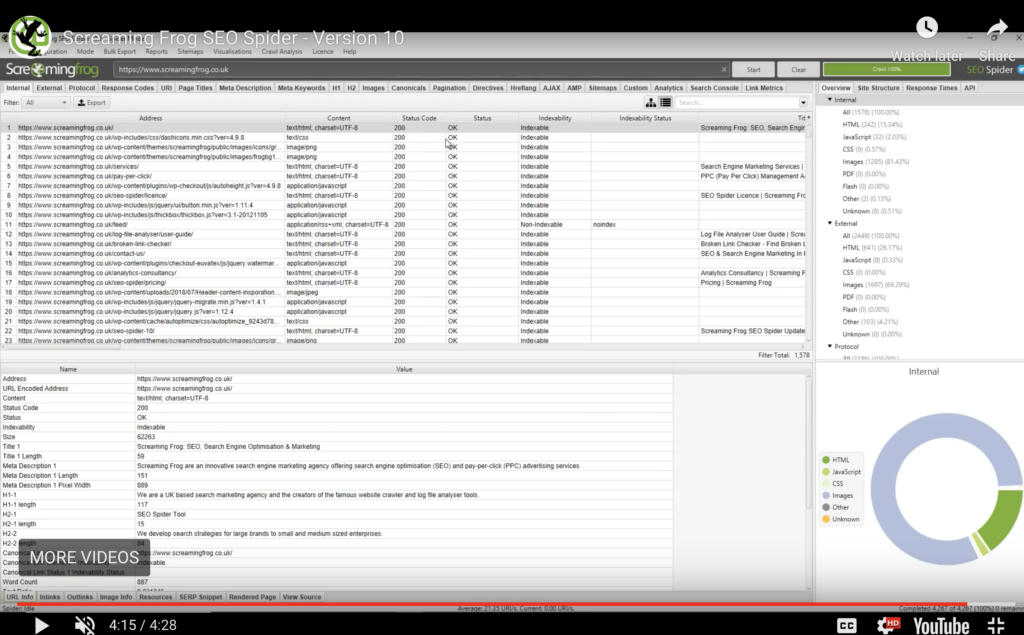
Task: Switch to the Meta Description tab
Action: tap(245, 88)
